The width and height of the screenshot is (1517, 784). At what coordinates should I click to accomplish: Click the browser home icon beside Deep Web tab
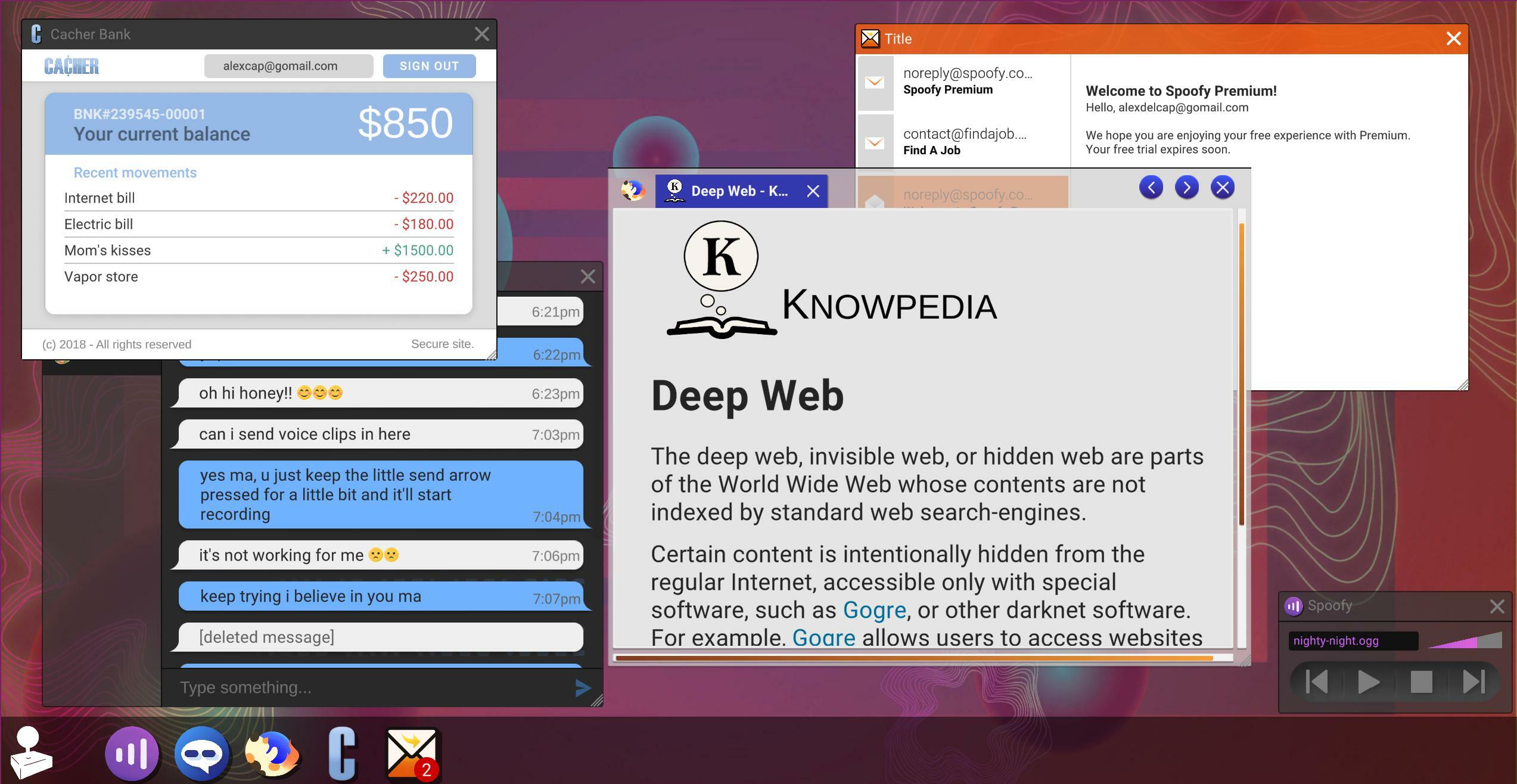click(633, 191)
